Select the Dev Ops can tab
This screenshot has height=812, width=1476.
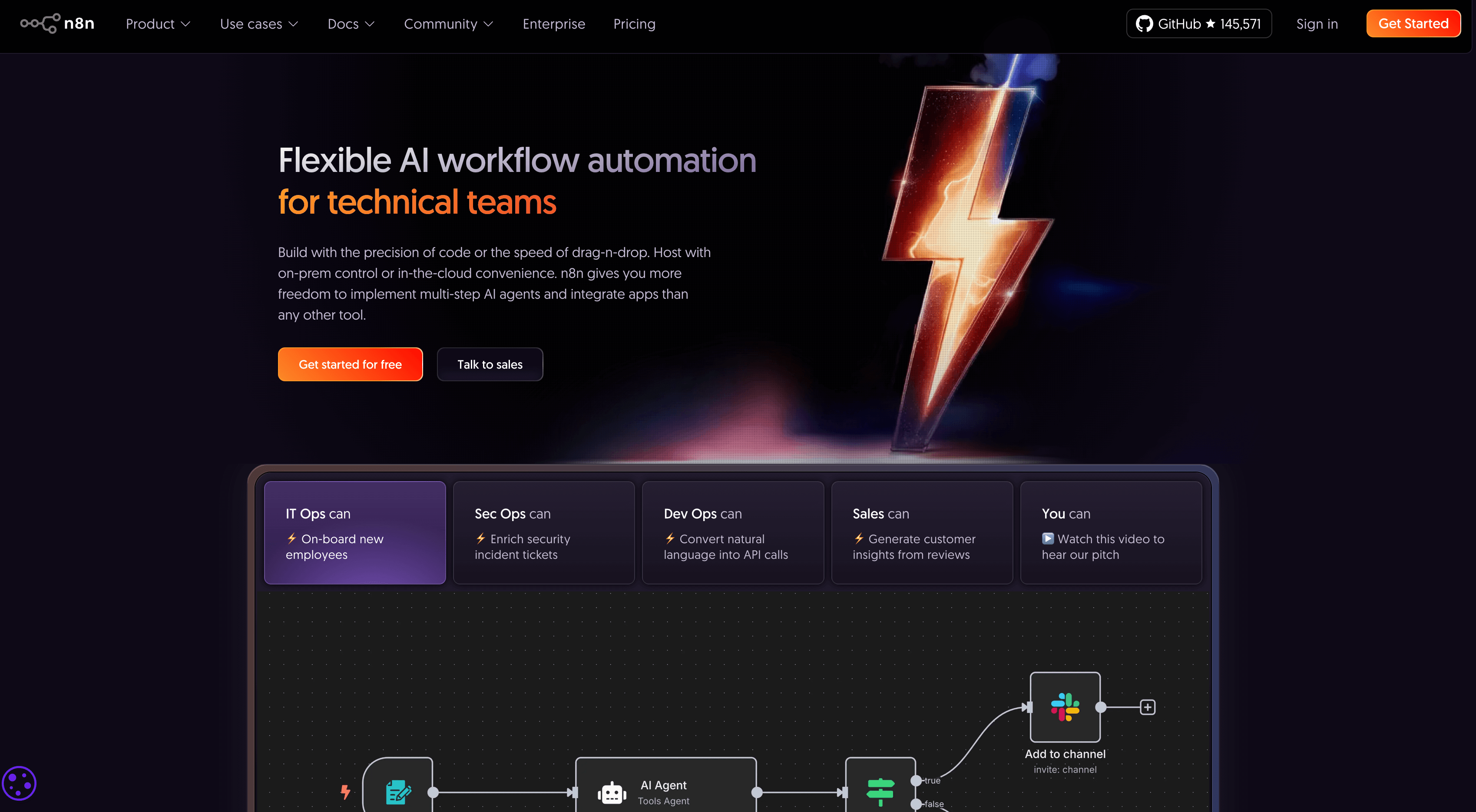(732, 532)
